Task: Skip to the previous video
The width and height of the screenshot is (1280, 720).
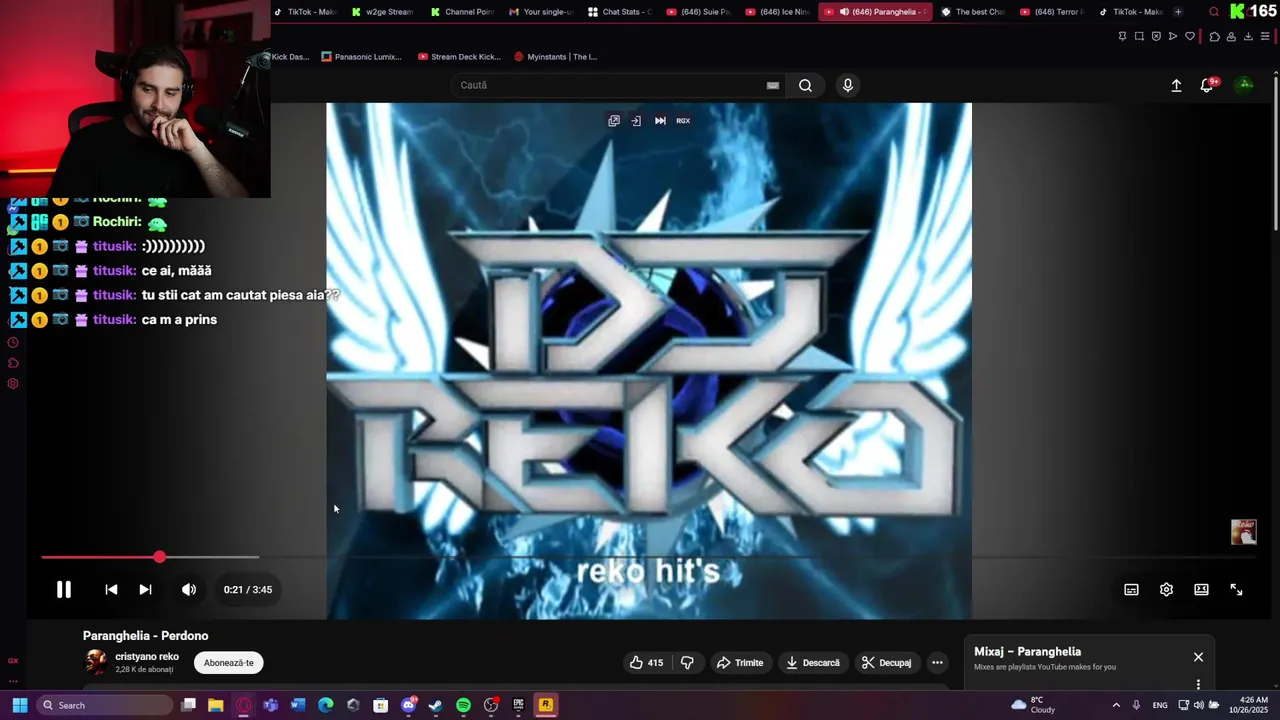Action: click(x=111, y=590)
